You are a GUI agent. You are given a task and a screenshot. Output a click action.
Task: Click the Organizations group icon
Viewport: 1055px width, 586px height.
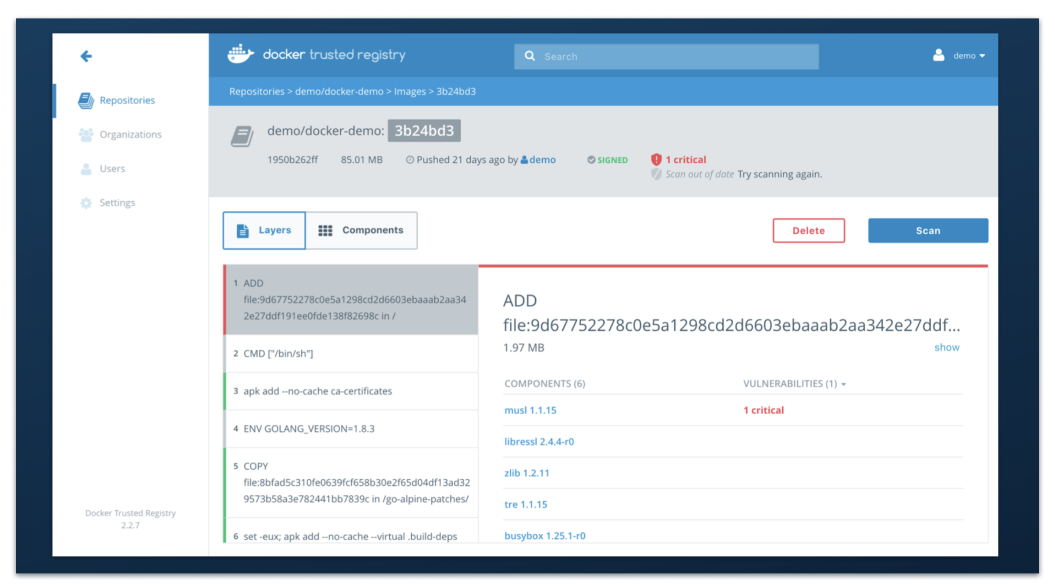click(86, 135)
